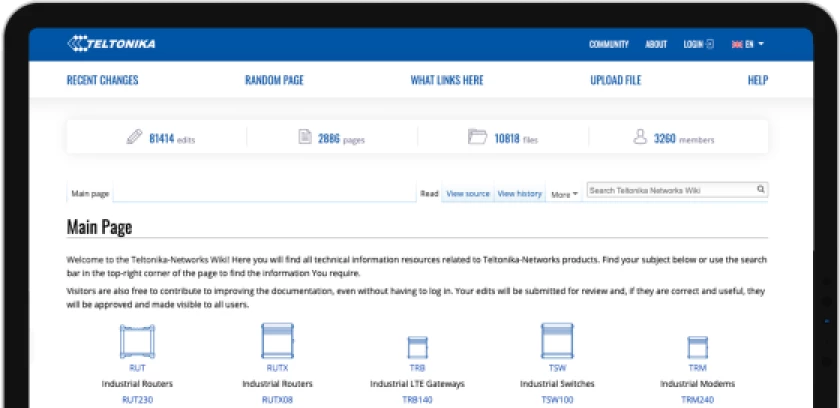Open the TRB link
Screen dimensions: 840x408
417,368
